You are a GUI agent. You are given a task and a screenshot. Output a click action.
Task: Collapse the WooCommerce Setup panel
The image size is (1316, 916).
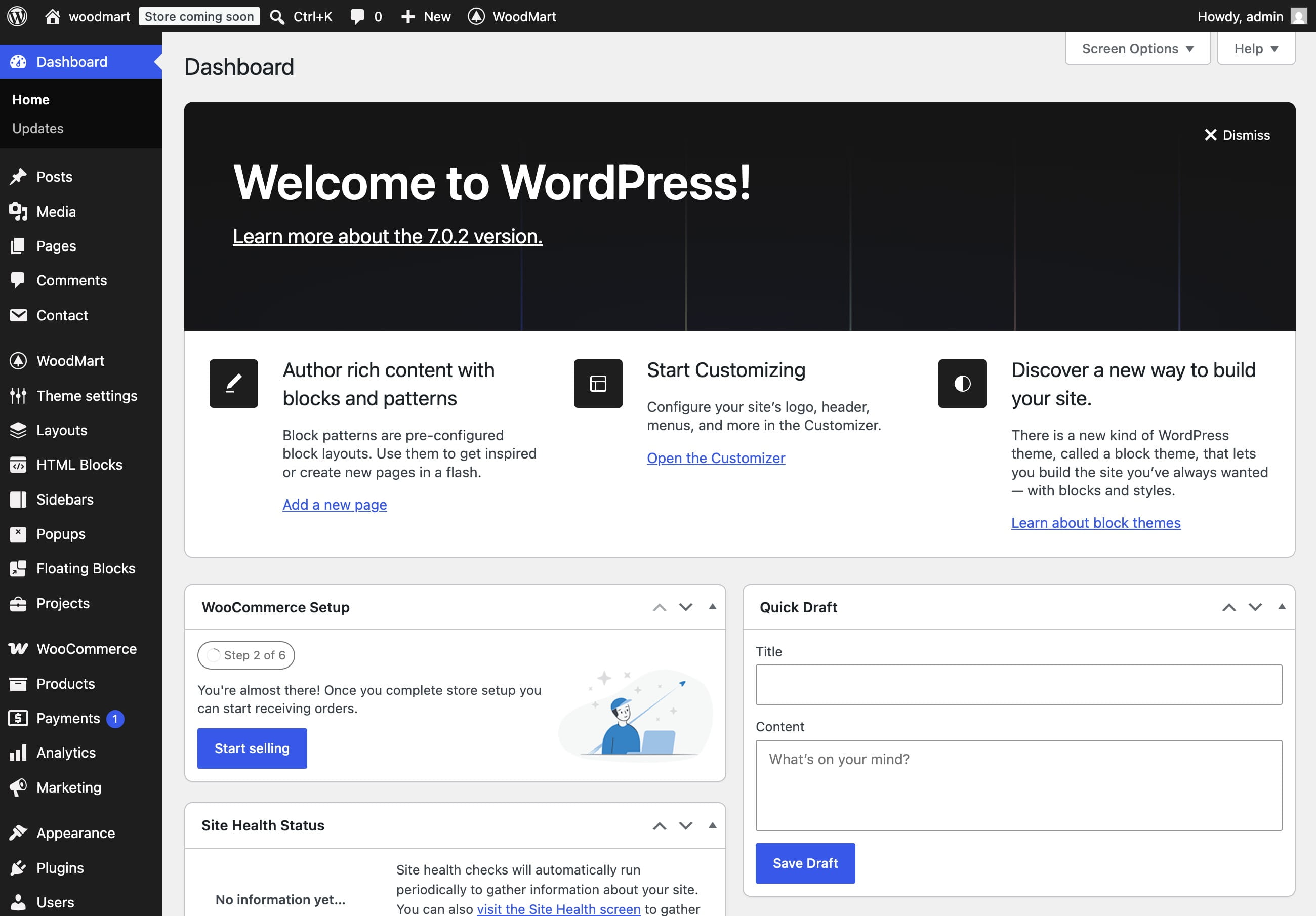713,607
